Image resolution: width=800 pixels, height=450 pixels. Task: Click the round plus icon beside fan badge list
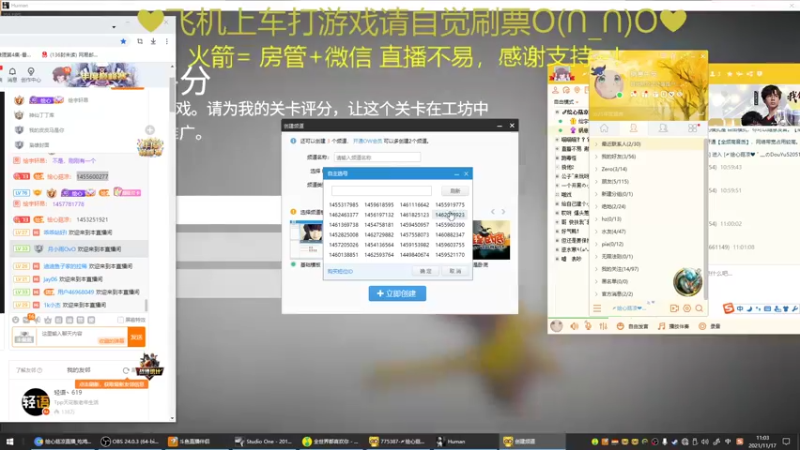150,130
